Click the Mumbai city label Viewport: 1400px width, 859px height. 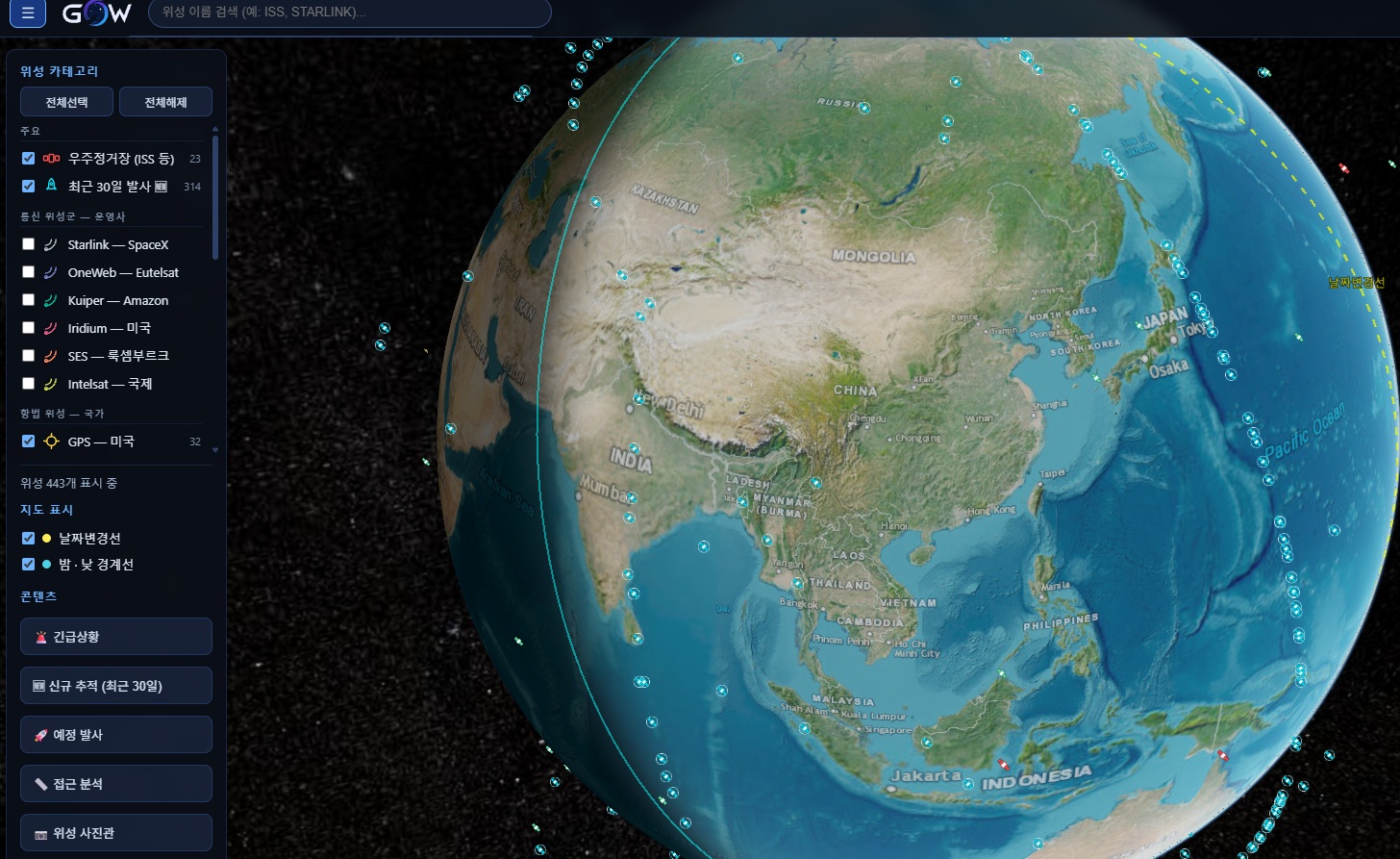point(605,491)
